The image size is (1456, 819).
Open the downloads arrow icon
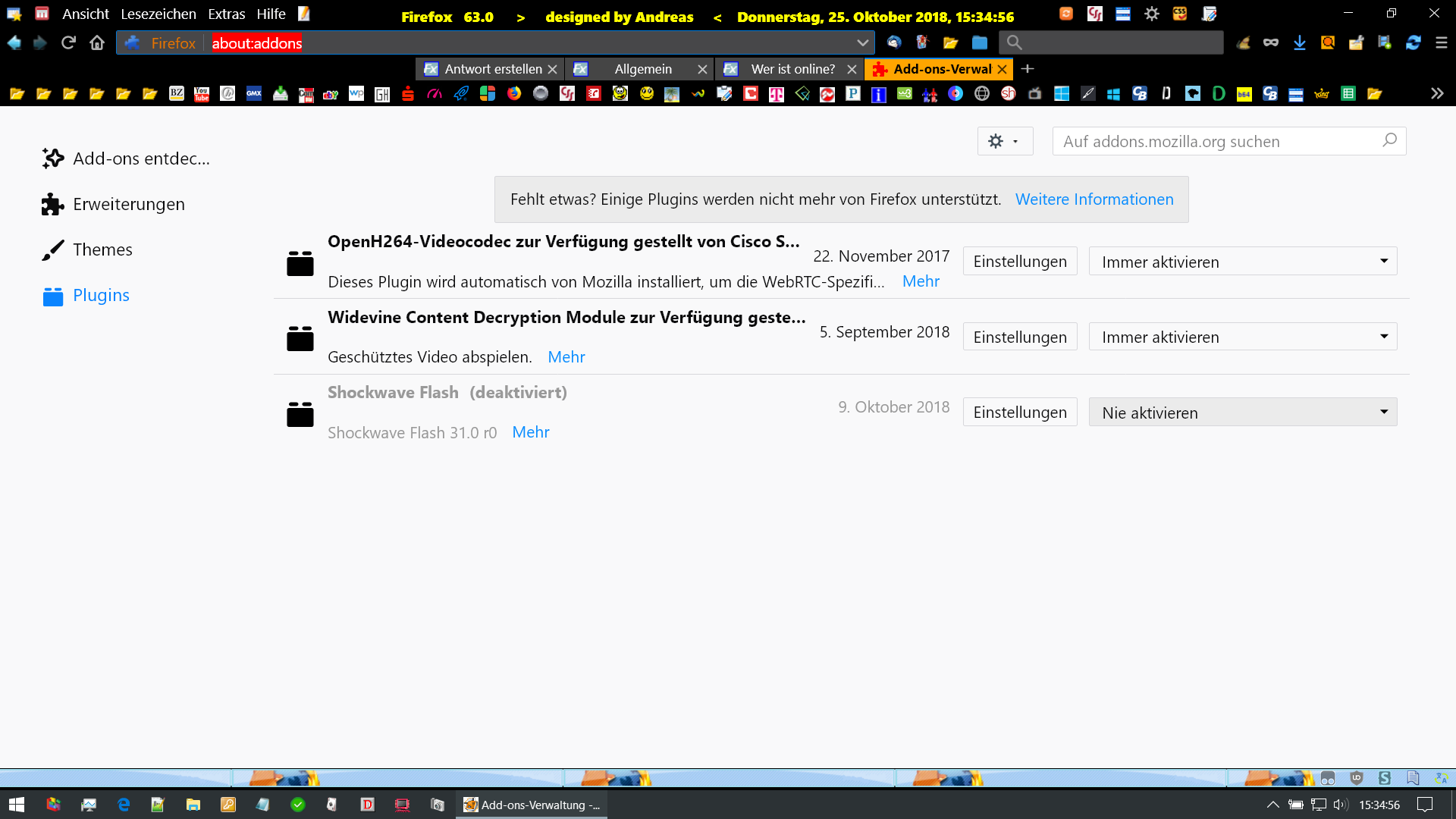coord(1300,43)
